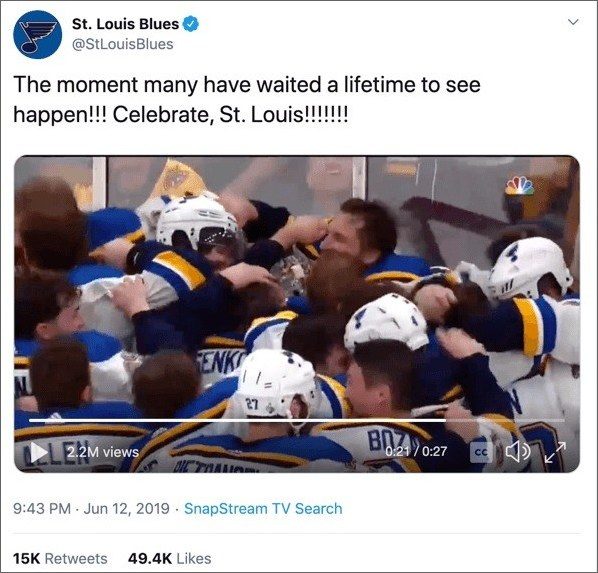Viewport: 598px width, 573px height.
Task: Click the 9:43 PM Jun 12, 2019 timestamp
Action: click(x=91, y=509)
